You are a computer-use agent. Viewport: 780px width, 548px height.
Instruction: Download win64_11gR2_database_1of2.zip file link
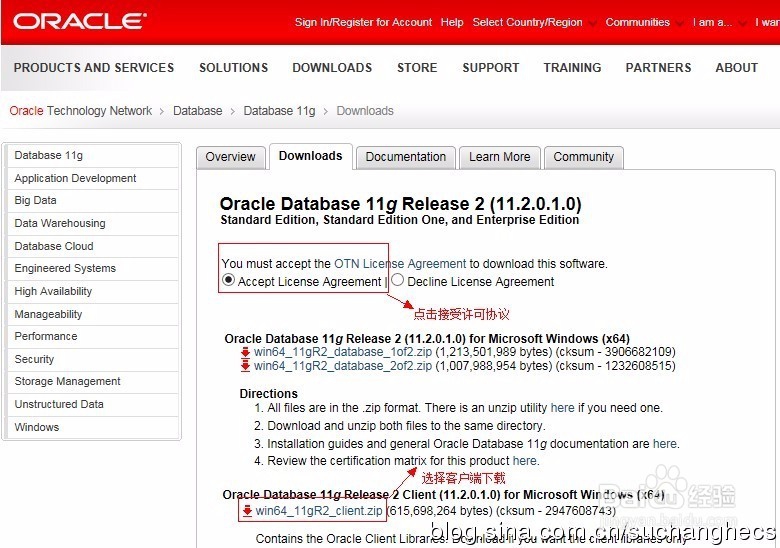click(343, 352)
